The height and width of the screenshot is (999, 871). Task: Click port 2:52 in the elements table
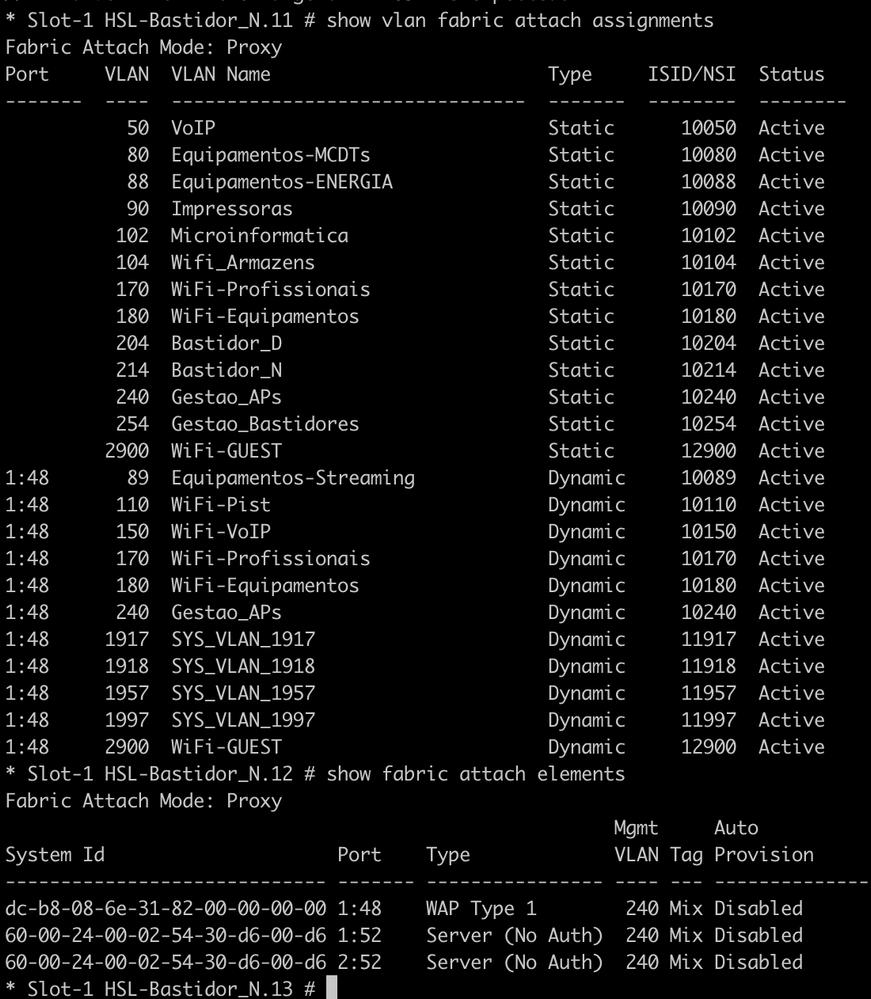pos(360,963)
